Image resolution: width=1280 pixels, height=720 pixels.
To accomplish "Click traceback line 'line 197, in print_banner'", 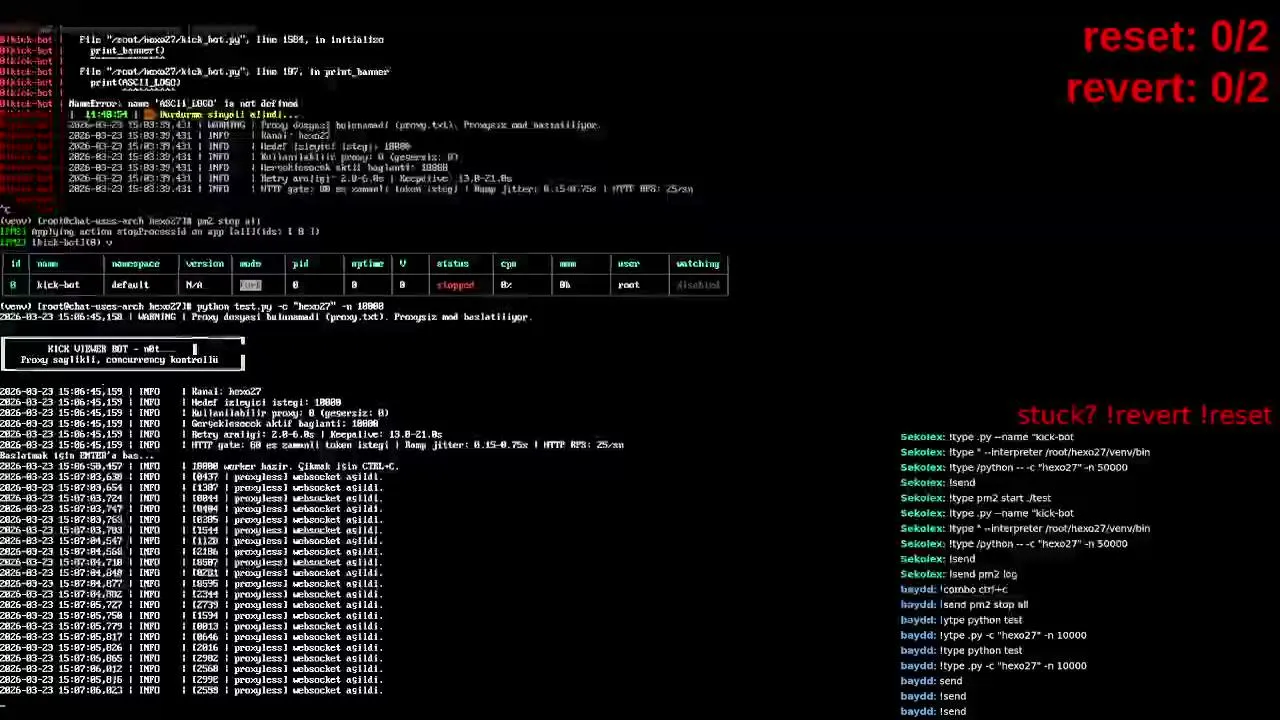I will (x=234, y=72).
